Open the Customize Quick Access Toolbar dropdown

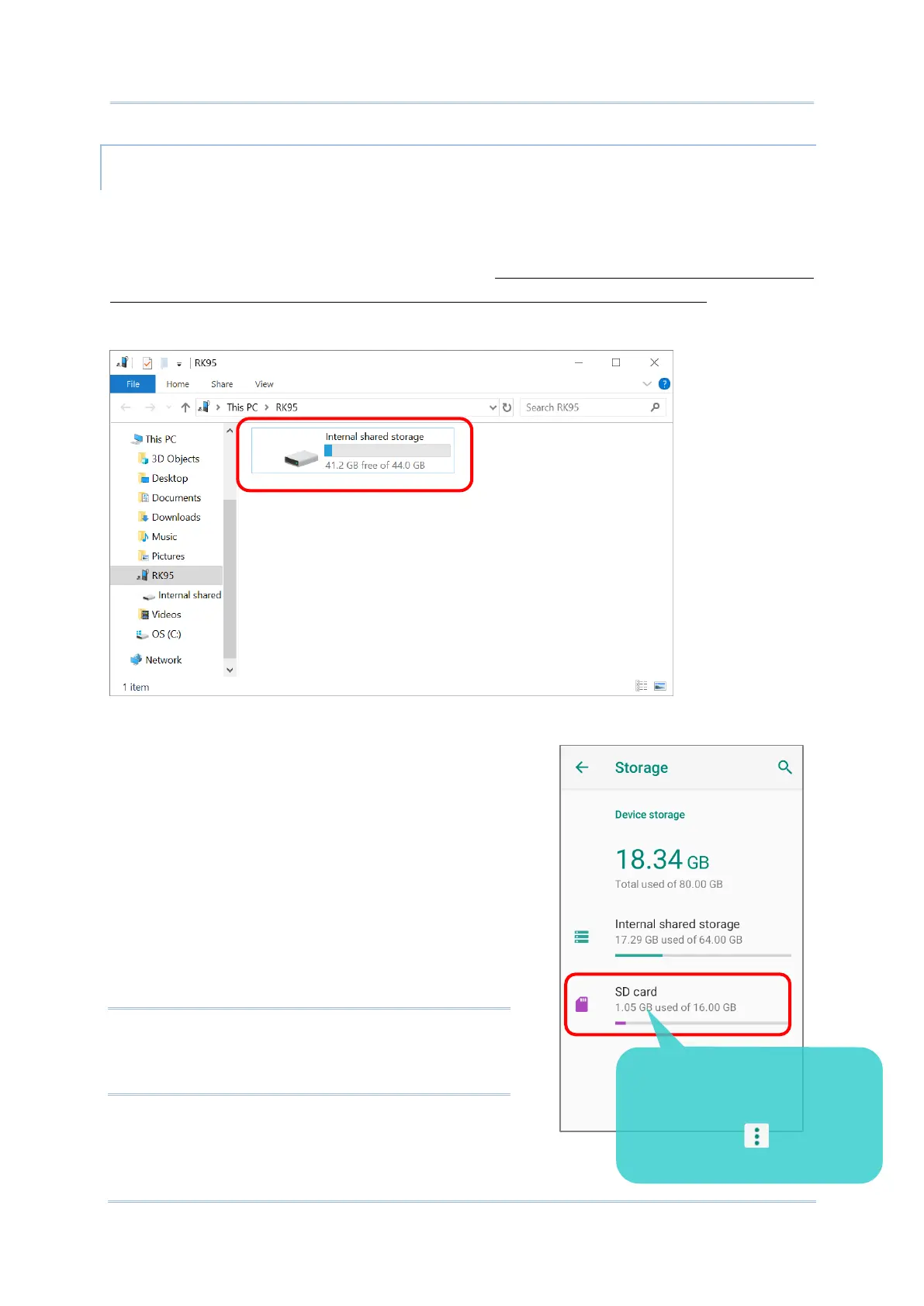[179, 363]
